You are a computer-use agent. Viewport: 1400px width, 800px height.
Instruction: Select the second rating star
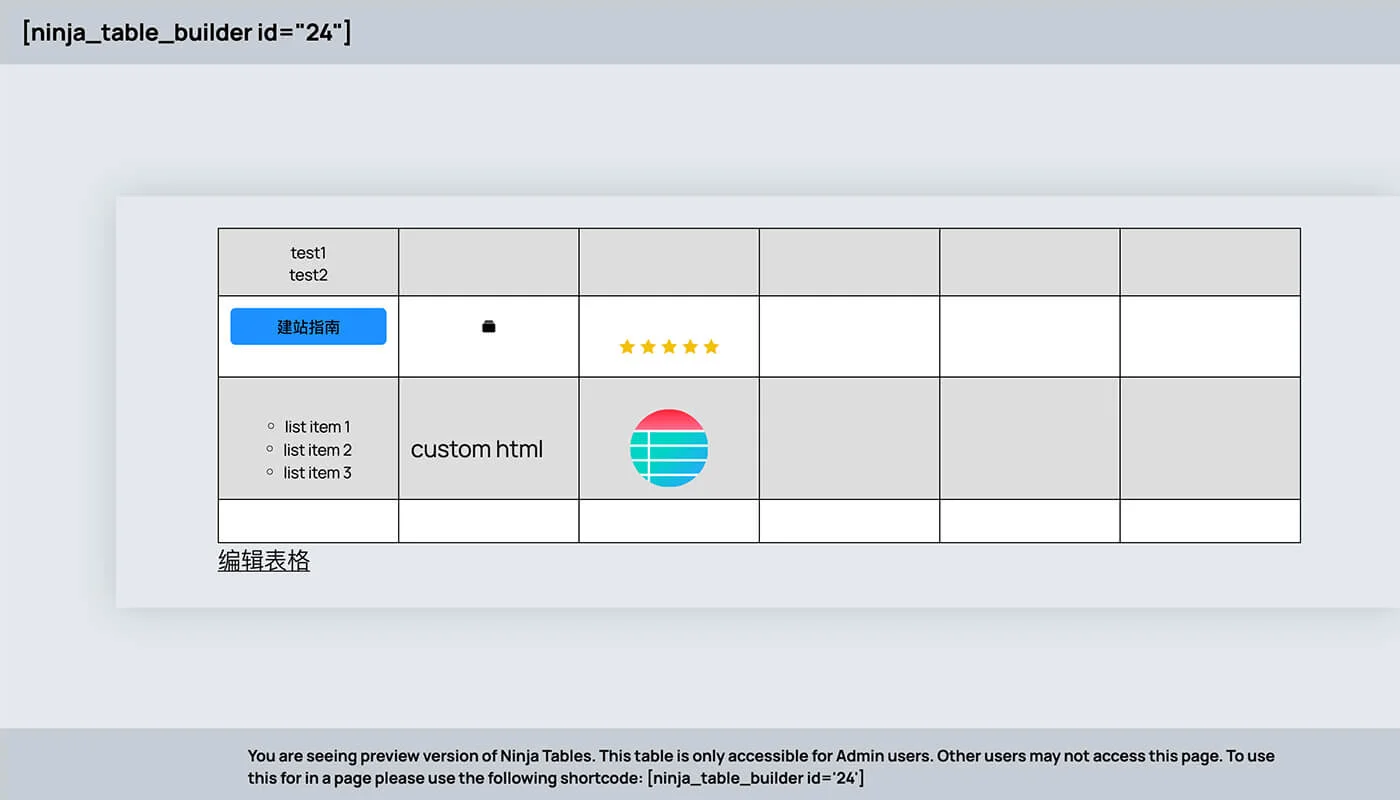[648, 347]
